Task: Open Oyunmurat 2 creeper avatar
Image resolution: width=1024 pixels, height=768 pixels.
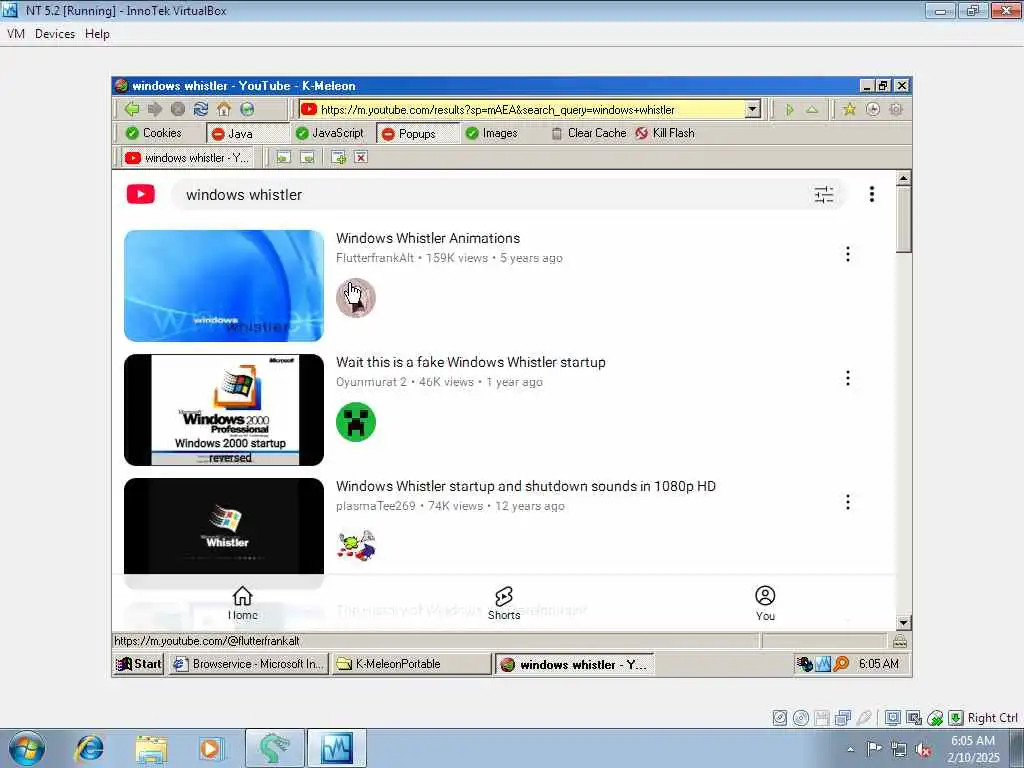Action: tap(356, 422)
